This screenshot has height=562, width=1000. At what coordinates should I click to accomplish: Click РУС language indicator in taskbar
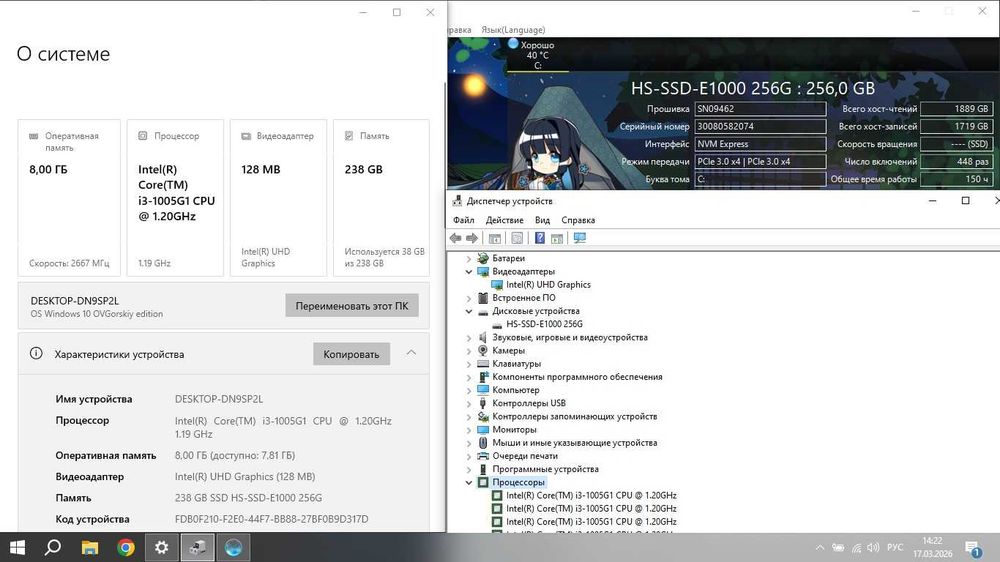coord(895,547)
